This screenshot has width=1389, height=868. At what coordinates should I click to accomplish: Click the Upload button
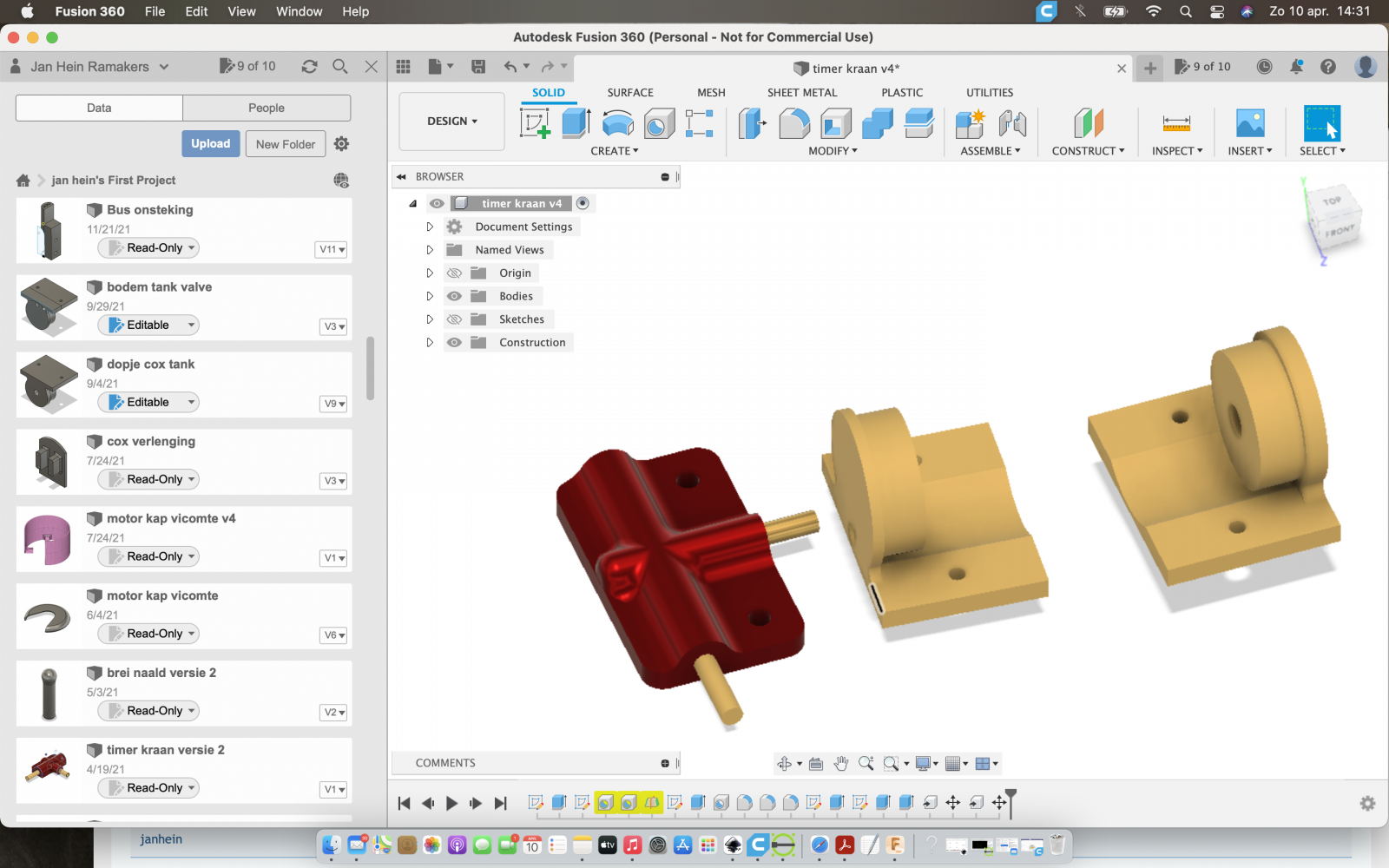[x=211, y=144]
